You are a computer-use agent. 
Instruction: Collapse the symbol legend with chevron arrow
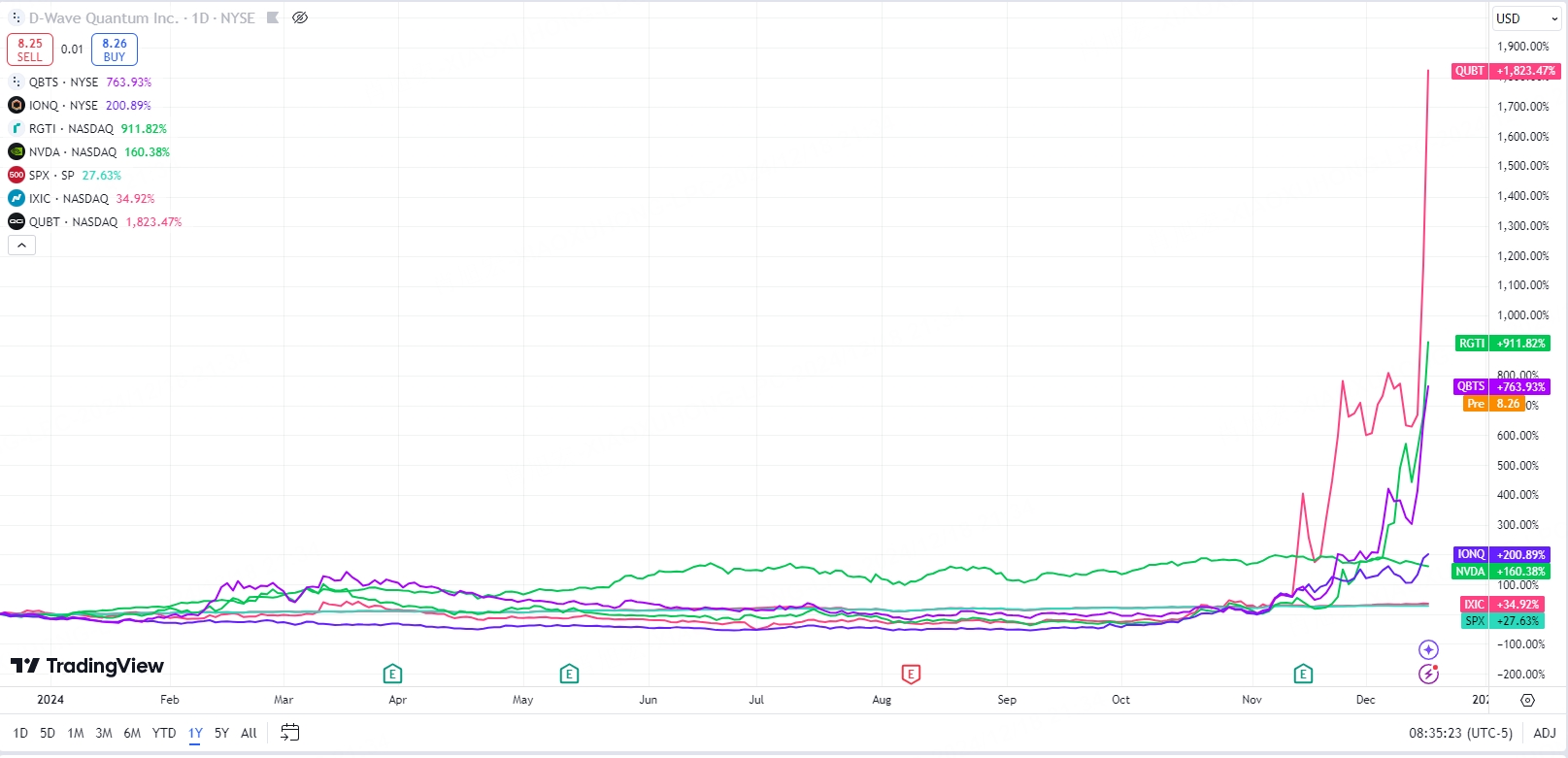tap(21, 246)
